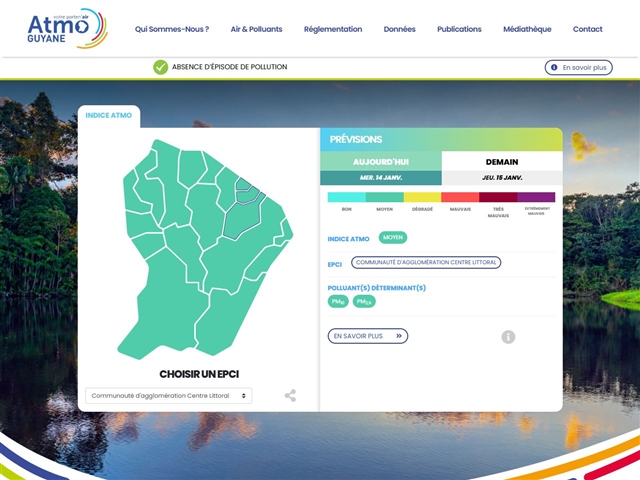The height and width of the screenshot is (480, 640).
Task: Click the BON cyan color swatch
Action: (347, 197)
